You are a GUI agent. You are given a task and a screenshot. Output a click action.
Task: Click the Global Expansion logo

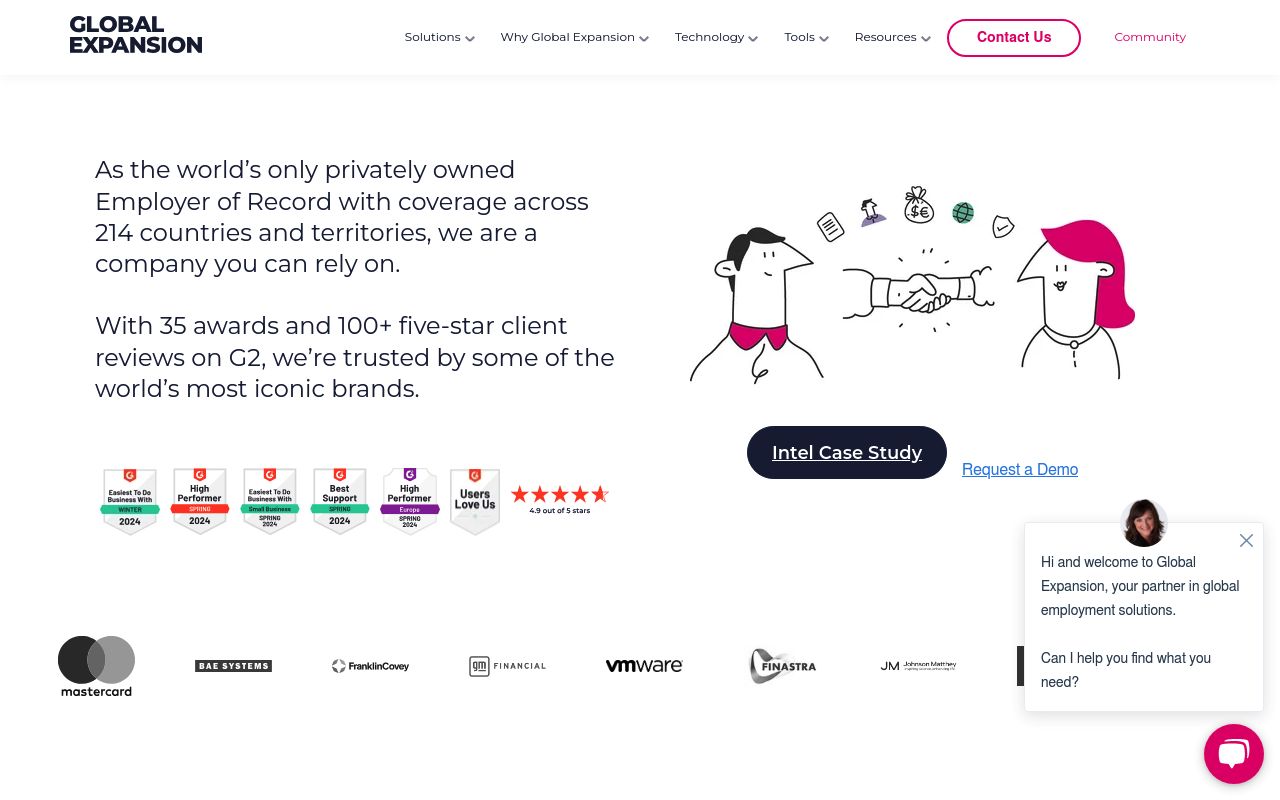point(136,35)
